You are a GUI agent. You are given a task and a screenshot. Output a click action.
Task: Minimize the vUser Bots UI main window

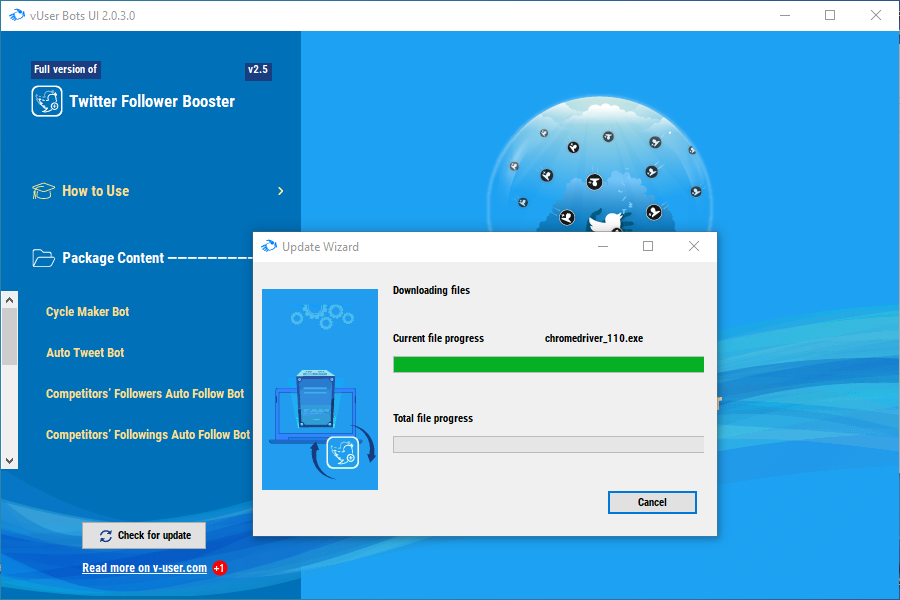[x=785, y=16]
